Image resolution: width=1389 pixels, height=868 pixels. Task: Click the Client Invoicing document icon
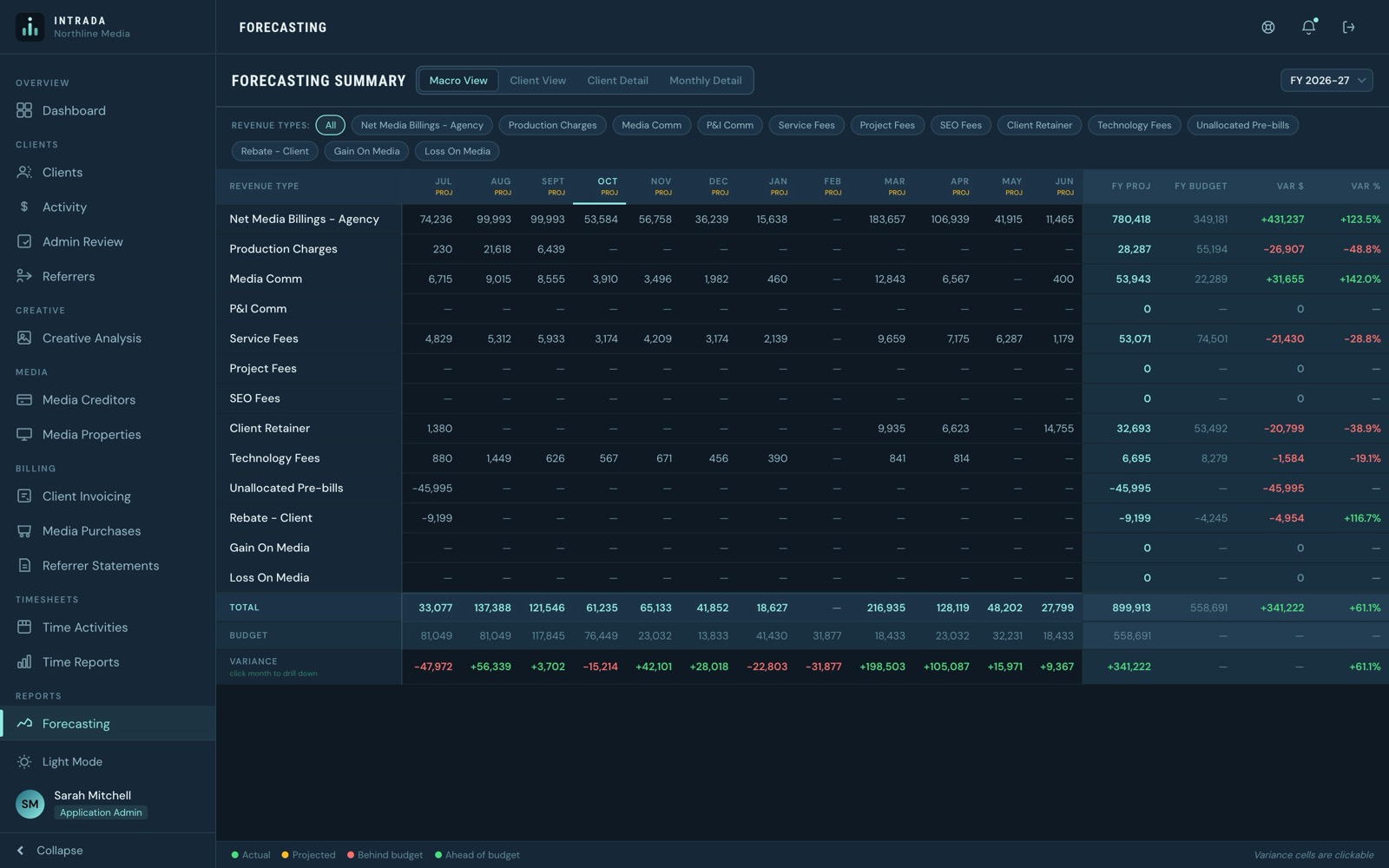click(x=24, y=496)
